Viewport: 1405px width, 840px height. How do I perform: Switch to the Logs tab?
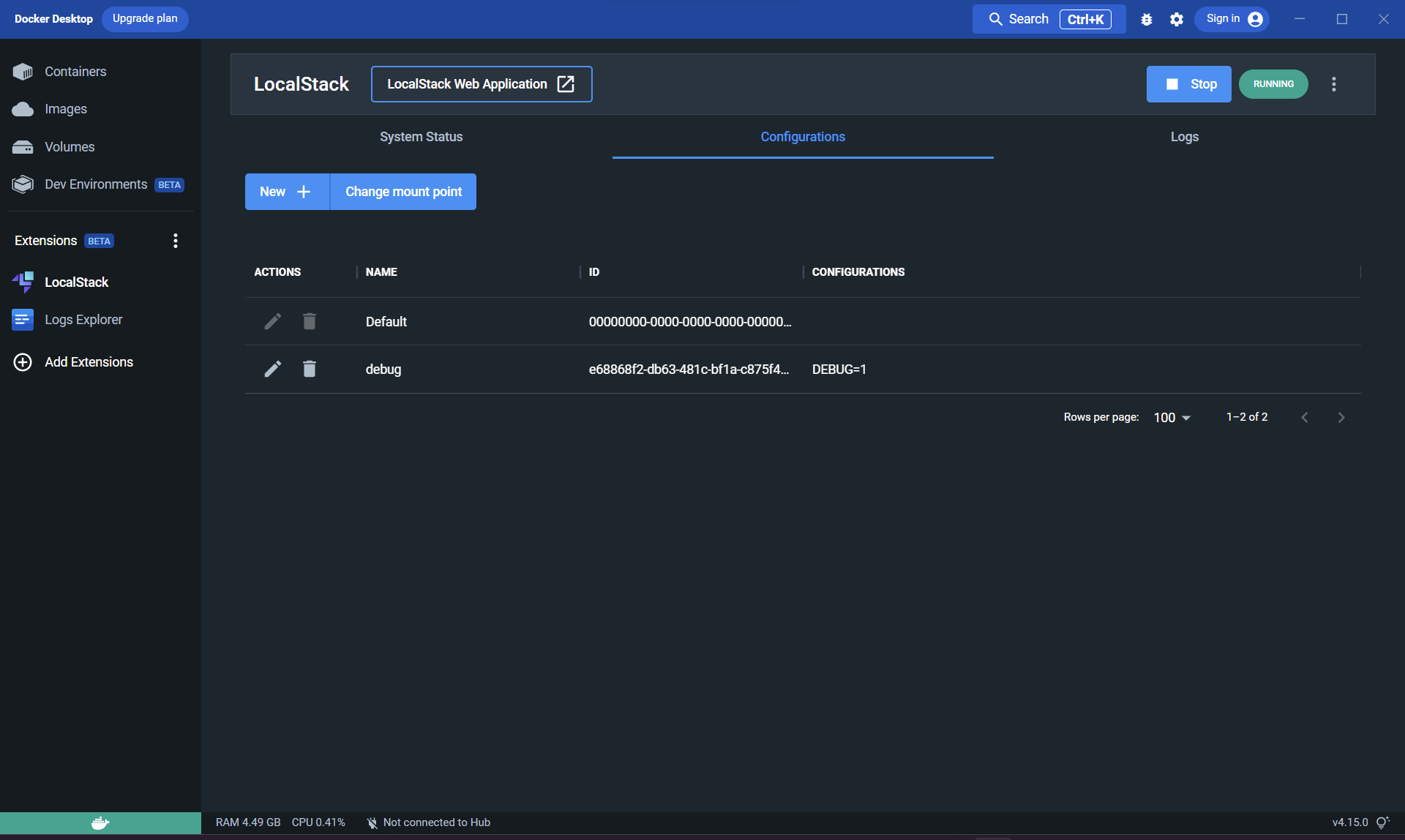(x=1184, y=137)
